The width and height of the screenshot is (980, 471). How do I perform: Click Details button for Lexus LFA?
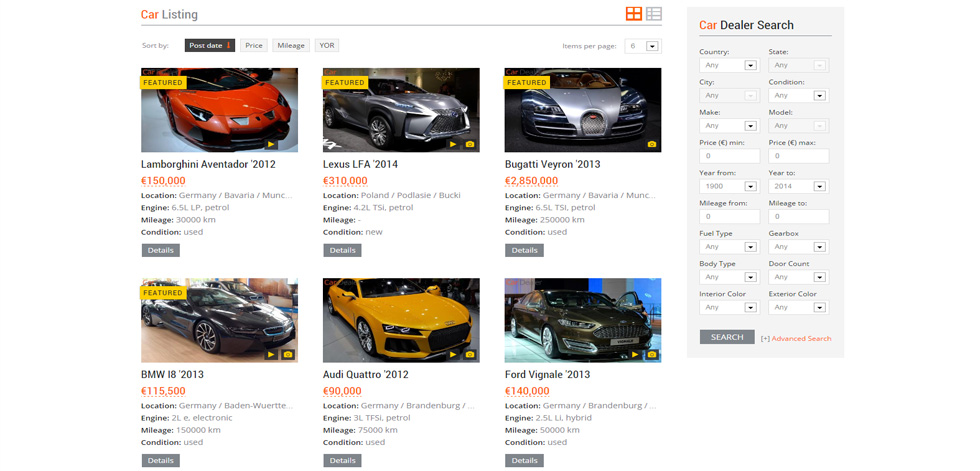[342, 250]
